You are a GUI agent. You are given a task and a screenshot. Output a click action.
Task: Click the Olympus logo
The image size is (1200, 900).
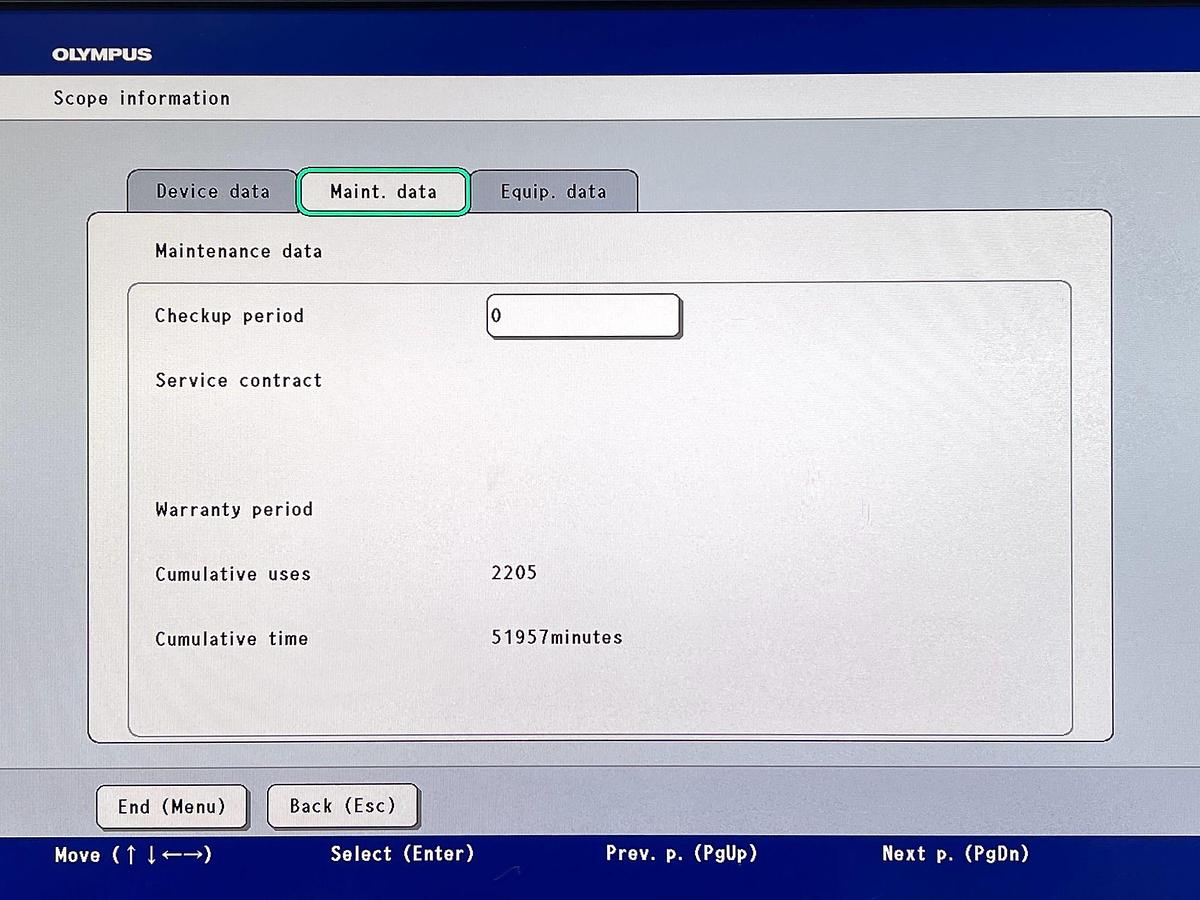[102, 54]
